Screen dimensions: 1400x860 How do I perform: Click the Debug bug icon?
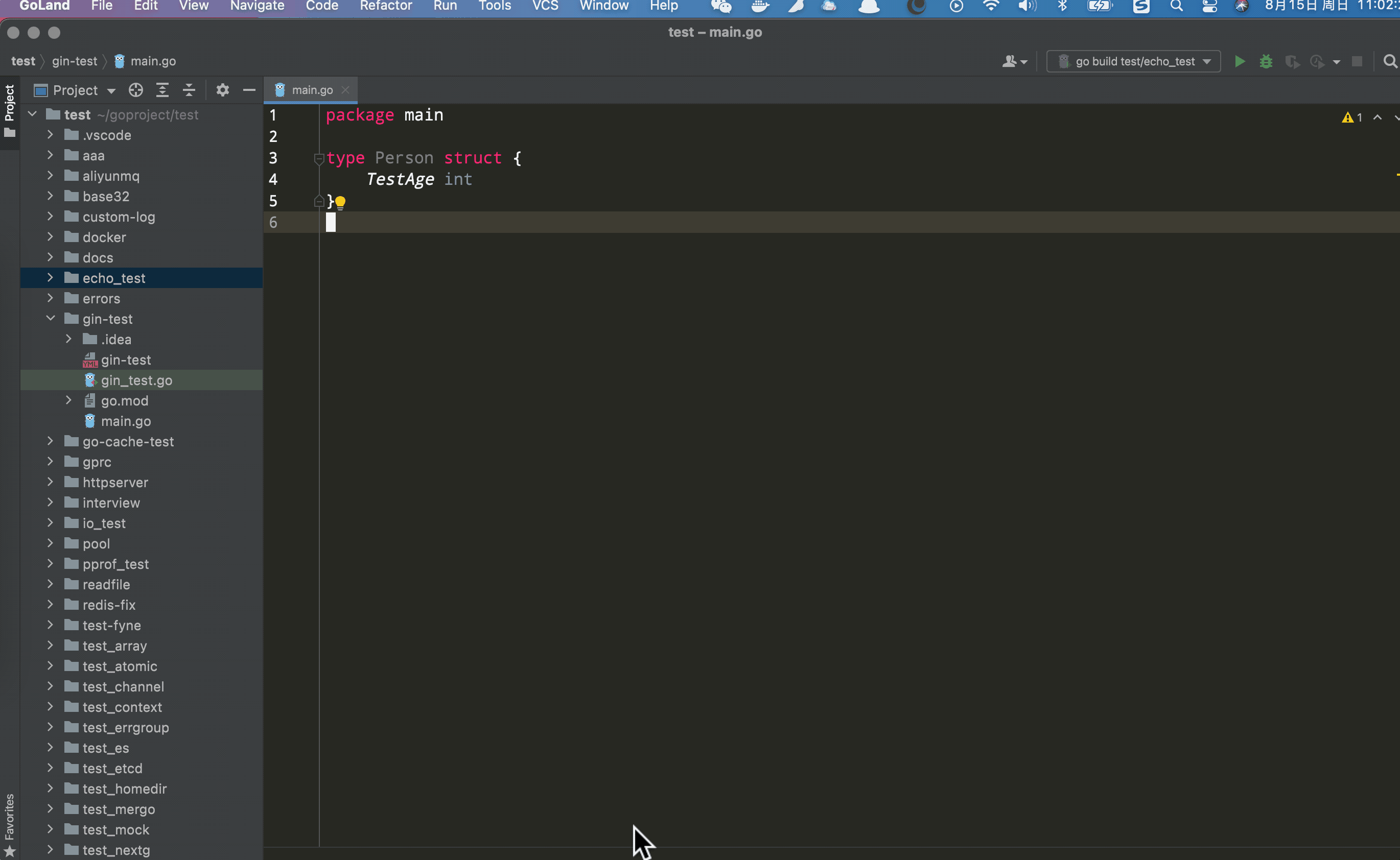click(1266, 61)
